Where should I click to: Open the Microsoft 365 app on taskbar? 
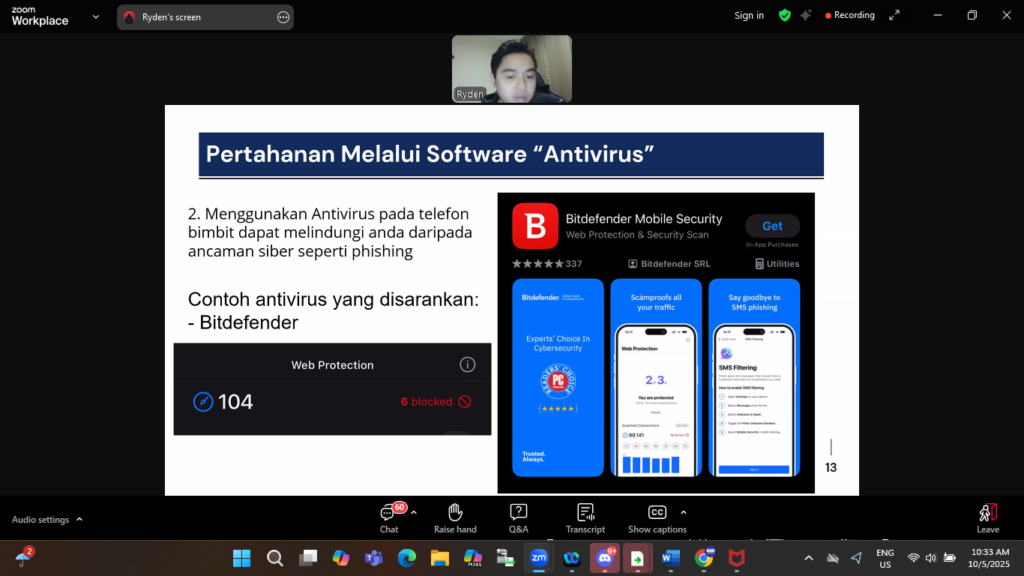(473, 558)
